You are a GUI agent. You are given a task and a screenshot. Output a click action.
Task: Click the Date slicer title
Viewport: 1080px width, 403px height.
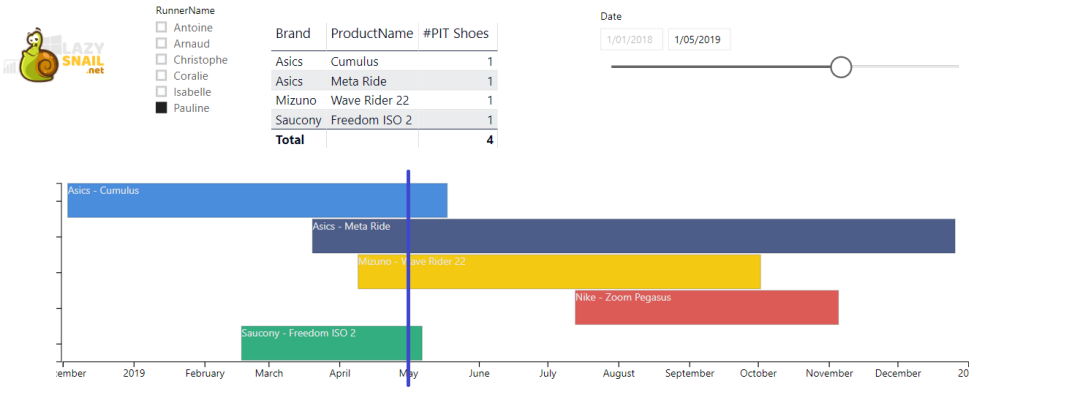click(x=610, y=16)
